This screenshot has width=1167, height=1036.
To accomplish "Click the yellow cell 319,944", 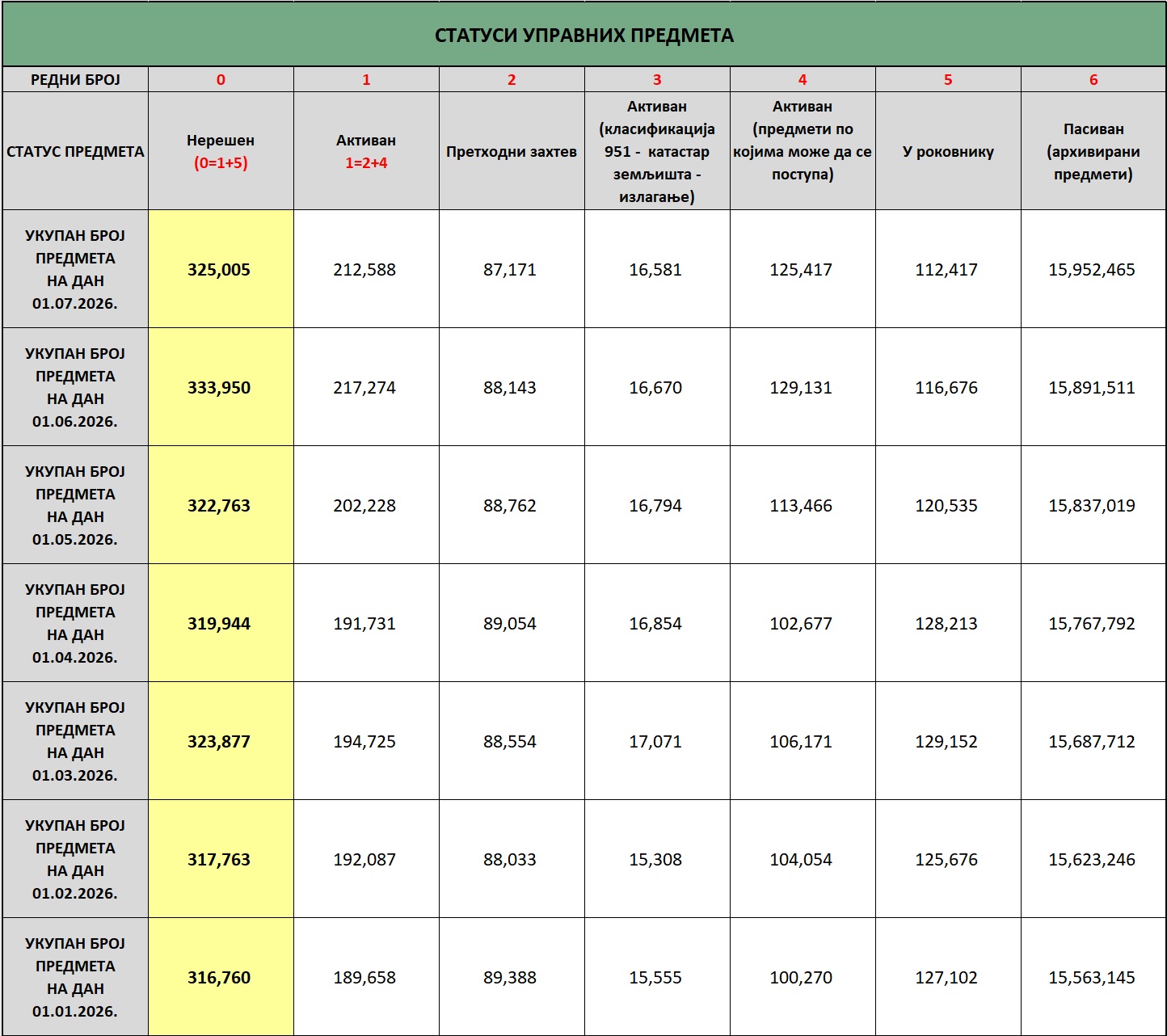I will (x=221, y=623).
